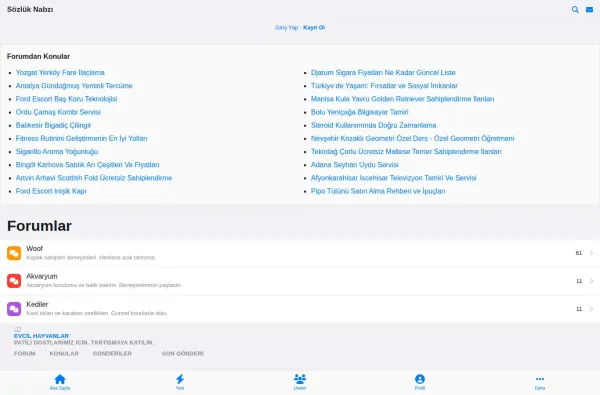The height and width of the screenshot is (395, 600).
Task: Open Manisa Kula Golden Retriever topic
Action: [x=403, y=99]
